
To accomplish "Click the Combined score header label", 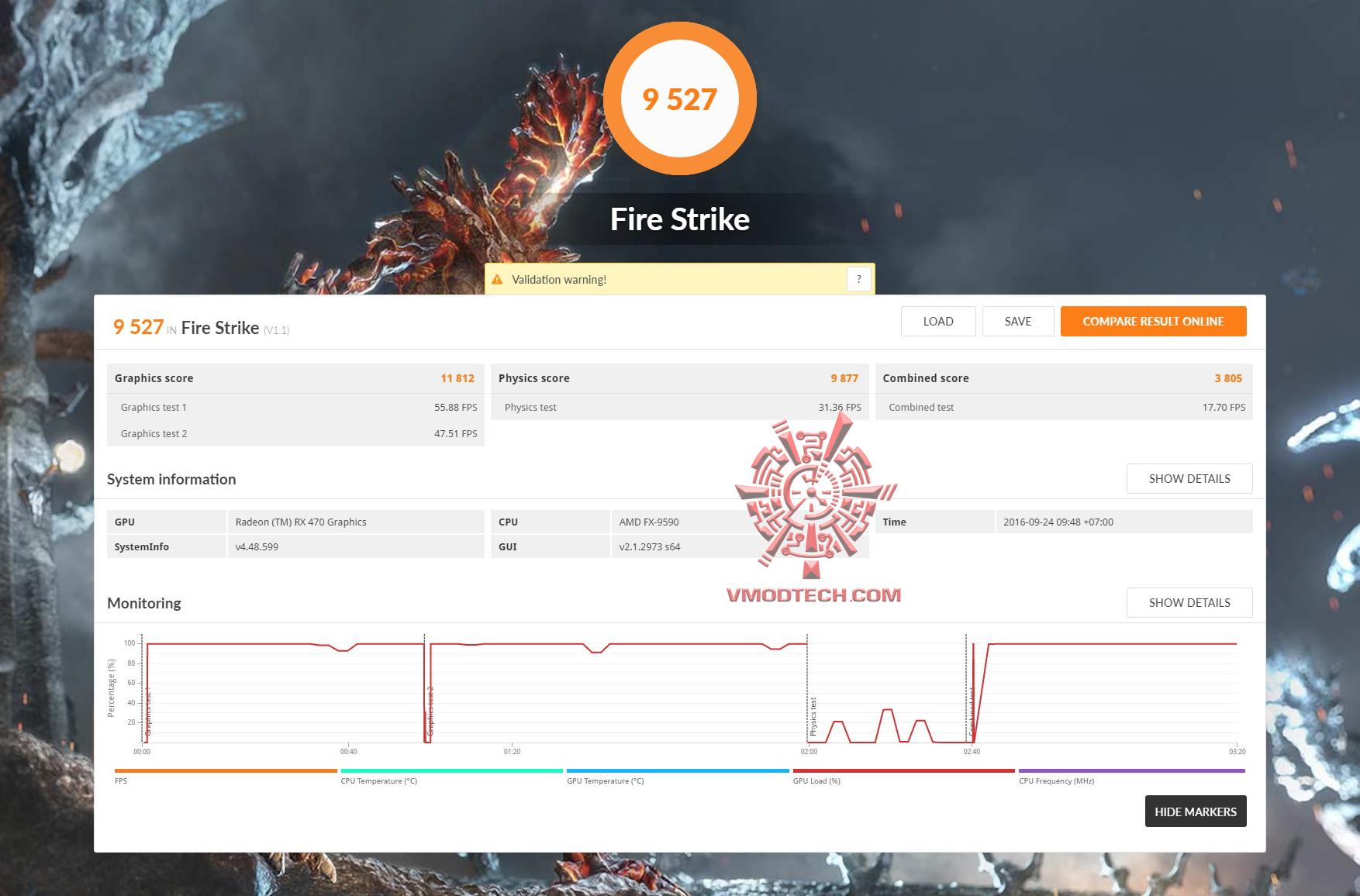I will point(926,378).
